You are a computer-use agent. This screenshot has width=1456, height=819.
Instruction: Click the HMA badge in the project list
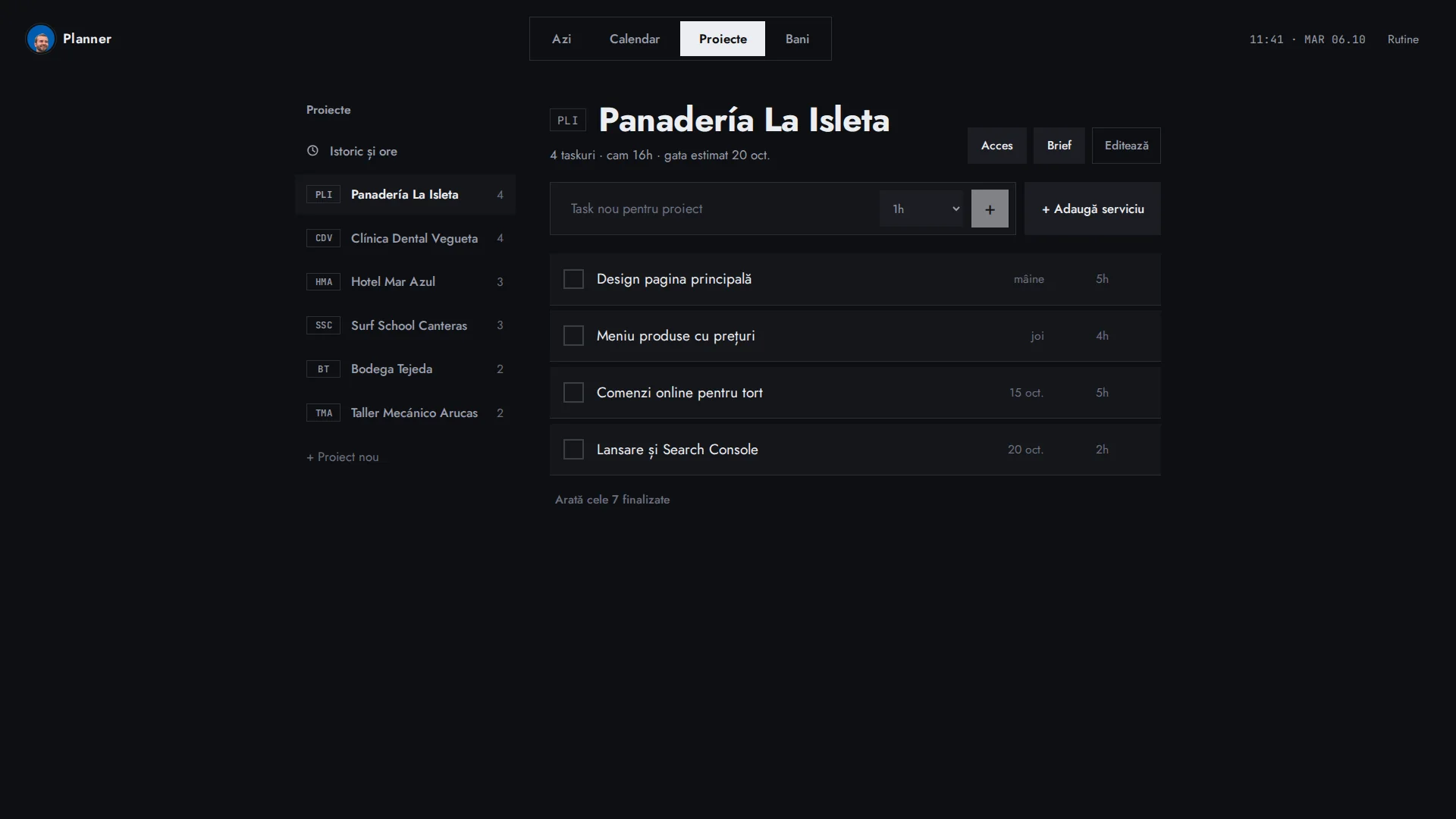click(x=324, y=281)
